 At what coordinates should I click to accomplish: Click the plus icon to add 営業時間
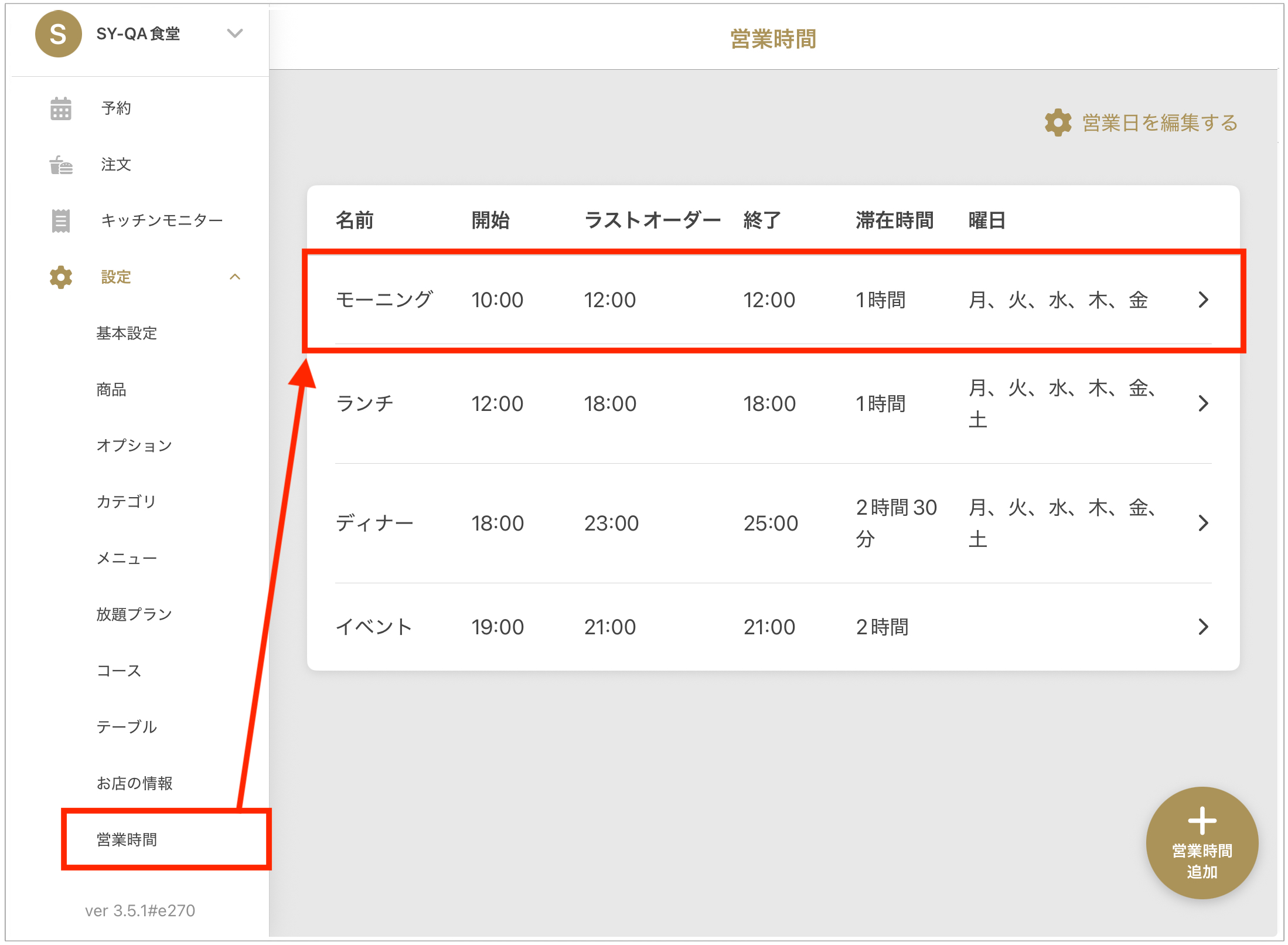coord(1202,821)
